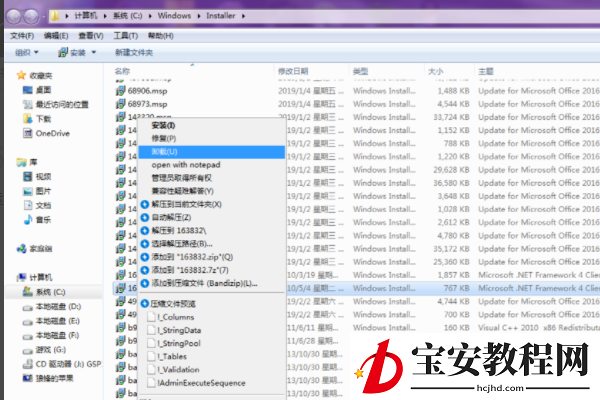Choose 解压到 163832\ in context menu
The image size is (600, 400).
click(x=212, y=231)
